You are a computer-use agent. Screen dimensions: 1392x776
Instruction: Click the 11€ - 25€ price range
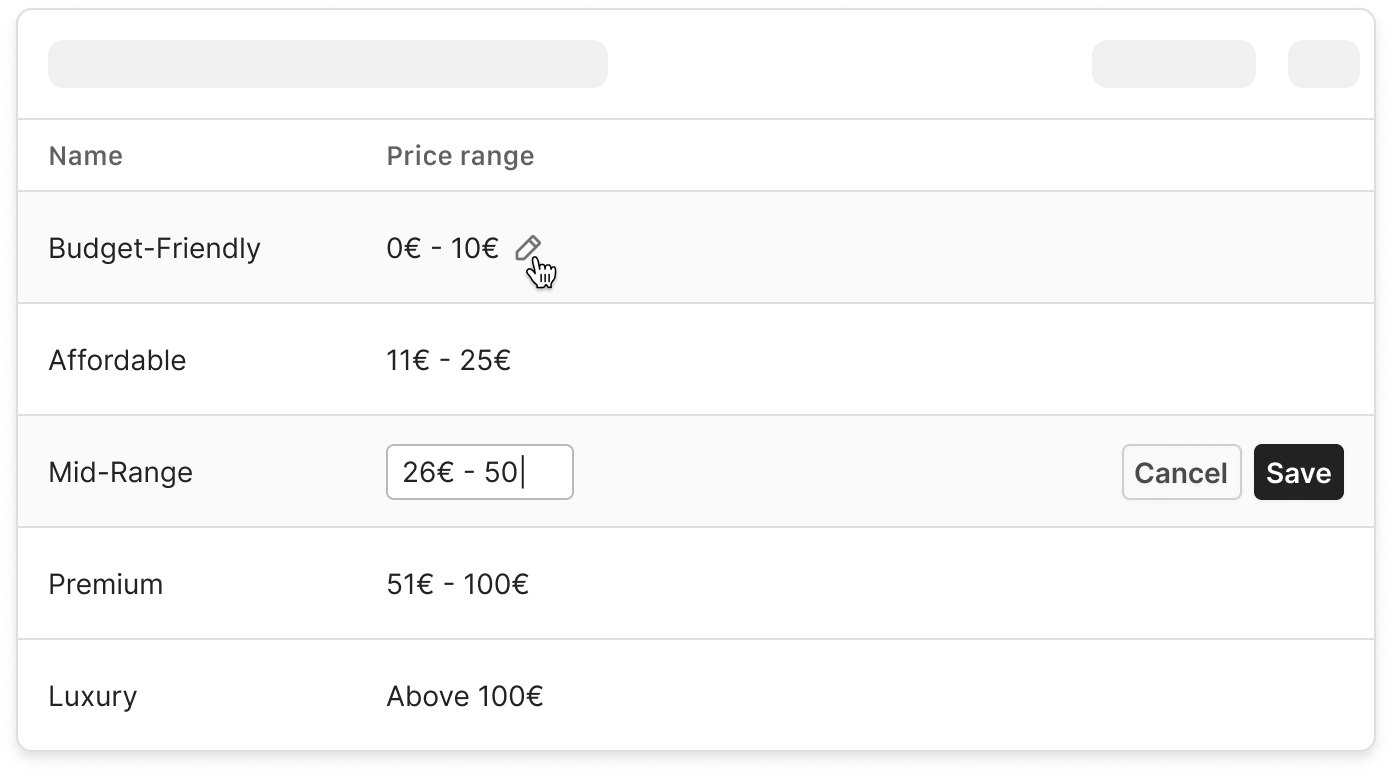pyautogui.click(x=448, y=360)
